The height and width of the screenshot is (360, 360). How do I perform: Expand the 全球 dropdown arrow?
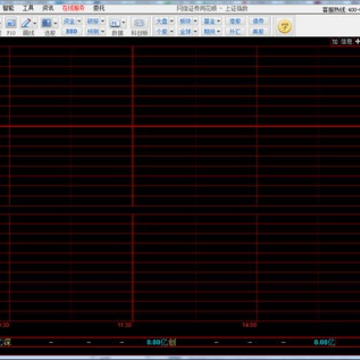pyautogui.click(x=195, y=31)
